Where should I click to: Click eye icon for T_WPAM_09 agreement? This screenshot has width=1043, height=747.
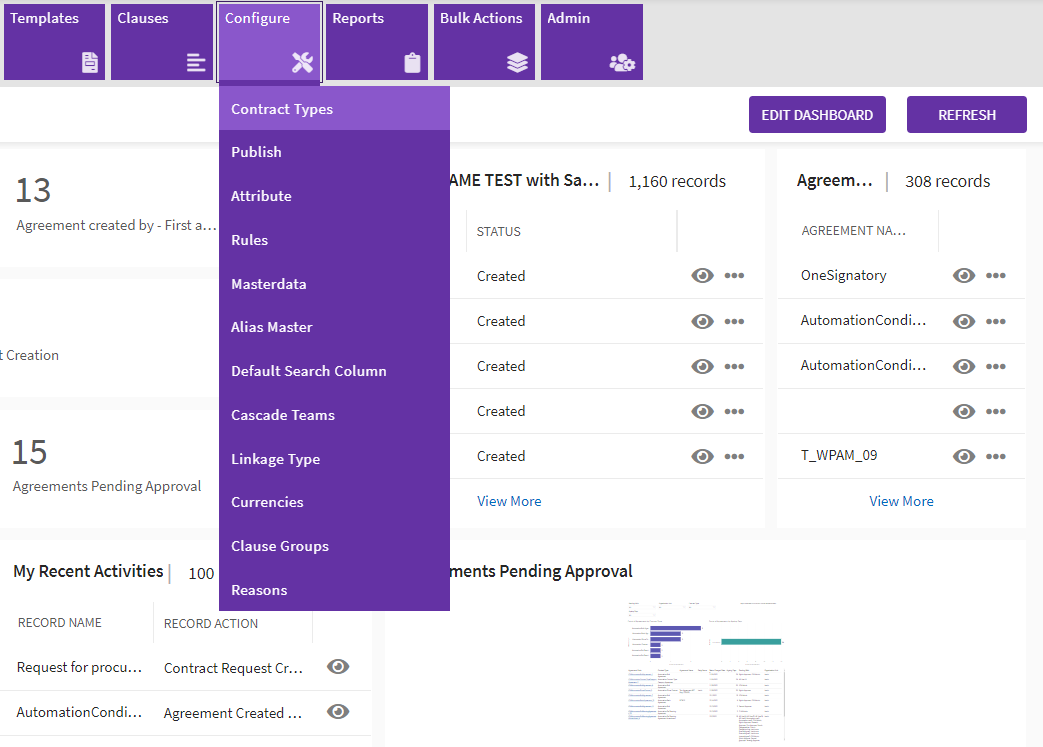pyautogui.click(x=963, y=456)
